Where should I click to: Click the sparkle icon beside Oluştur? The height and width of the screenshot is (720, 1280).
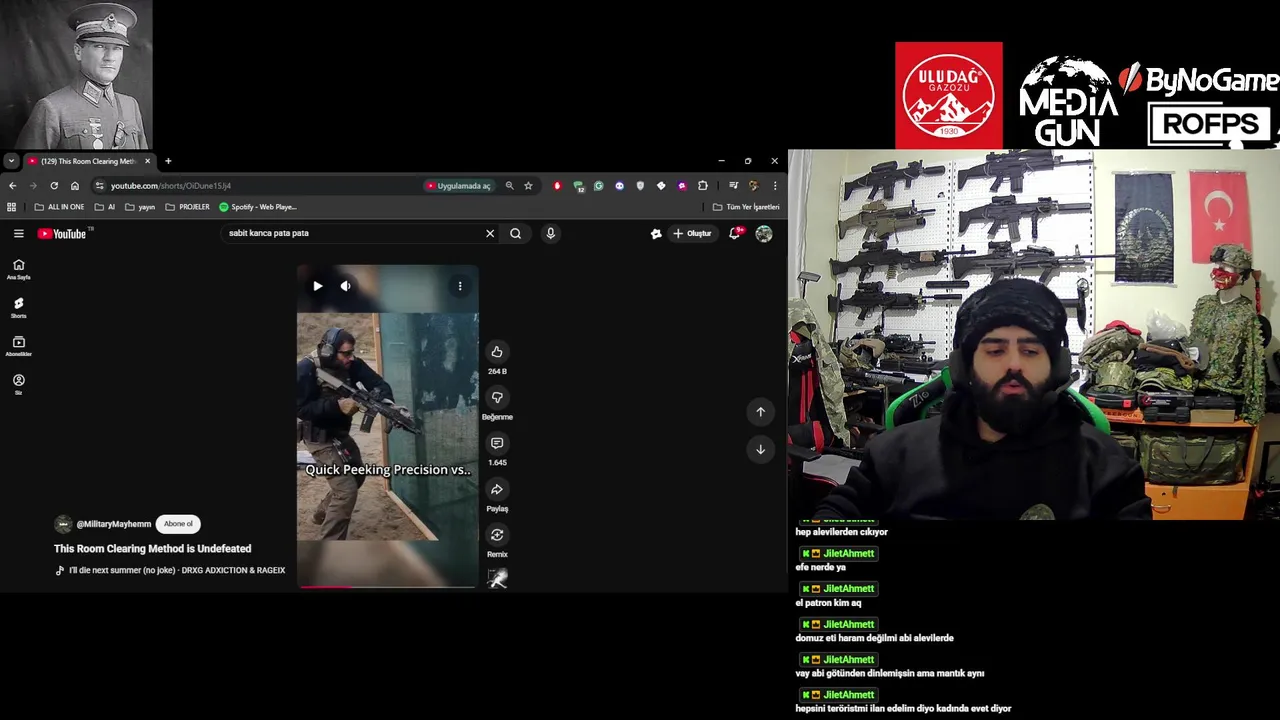(x=656, y=233)
